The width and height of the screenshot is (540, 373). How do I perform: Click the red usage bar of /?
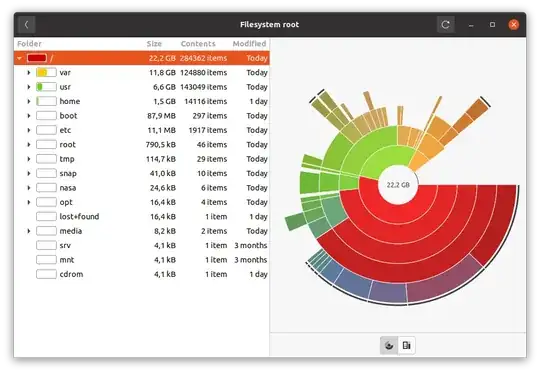pyautogui.click(x=37, y=58)
